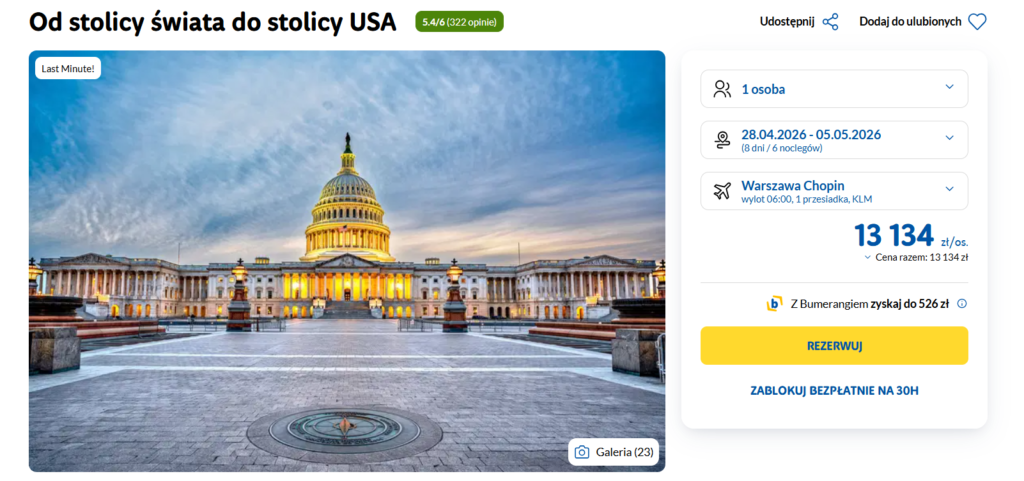Screen dimensions: 1024x481
Task: Click the heart favorites icon
Action: click(977, 21)
